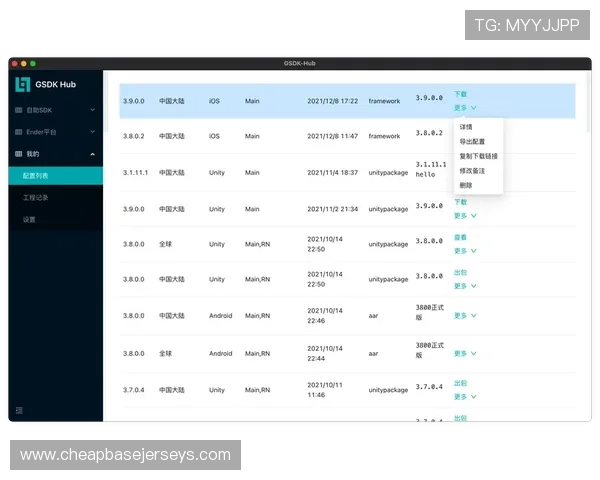The width and height of the screenshot is (600, 480).
Task: Click the date 2021/10/11 11:46
Action: tap(325, 390)
